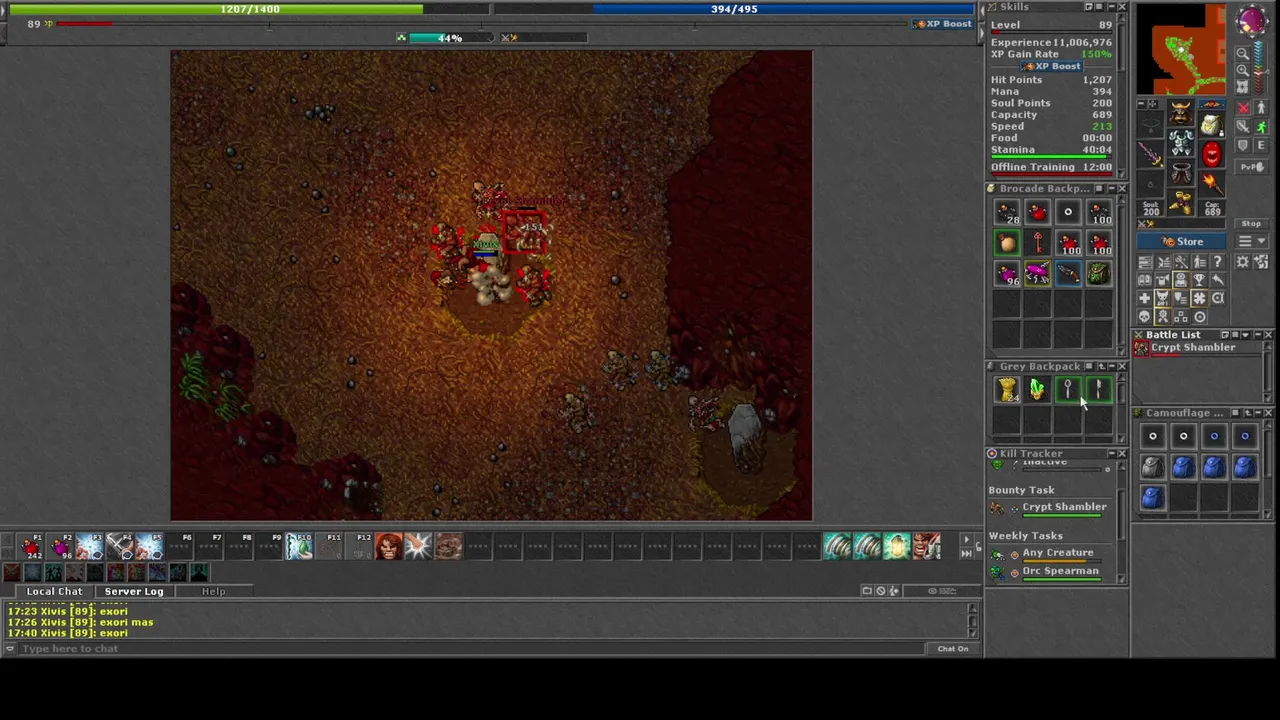1280x720 pixels.
Task: Open the options gear icon
Action: (1243, 261)
